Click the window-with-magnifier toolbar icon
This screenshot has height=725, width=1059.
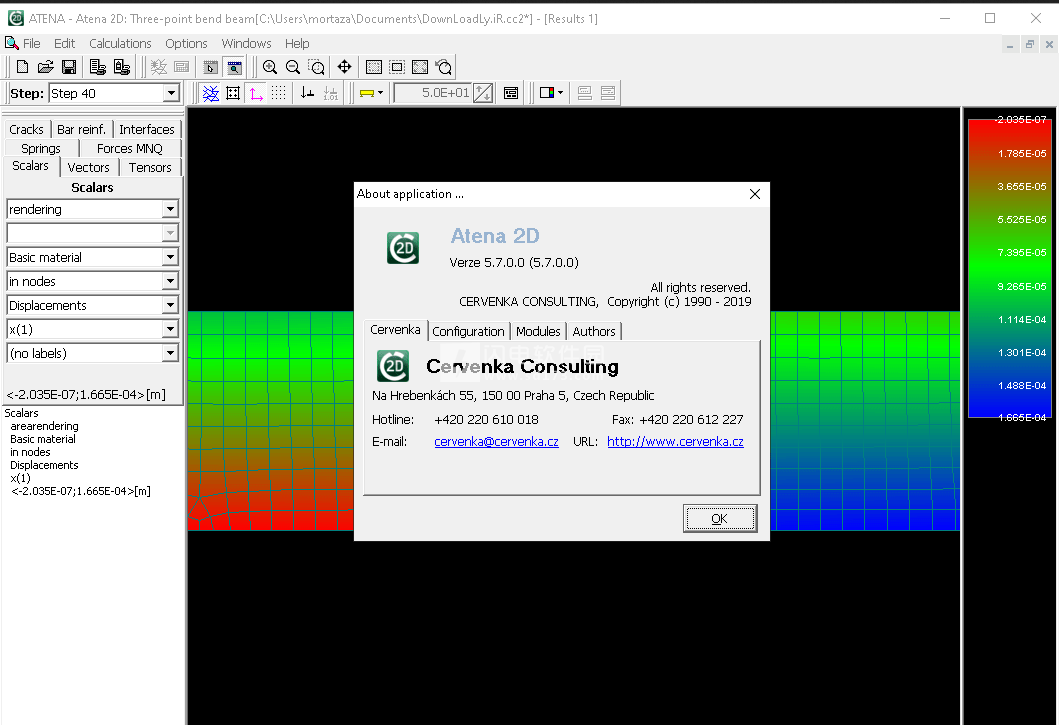(x=234, y=67)
